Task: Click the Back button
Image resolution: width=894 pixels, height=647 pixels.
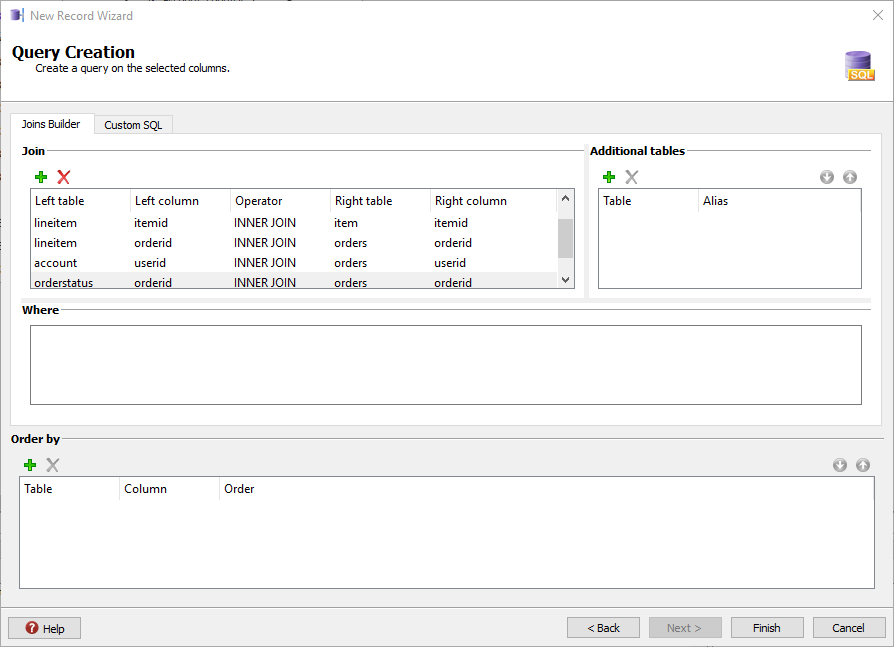Action: [603, 627]
